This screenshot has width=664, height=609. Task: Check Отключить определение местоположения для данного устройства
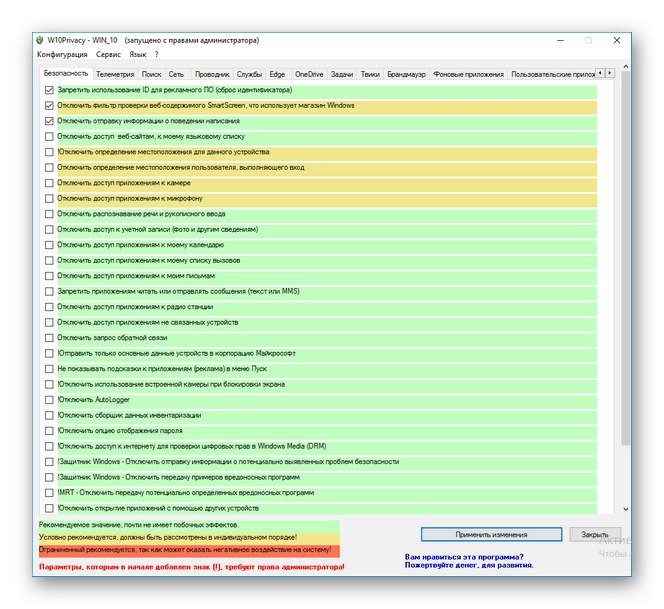pos(49,152)
